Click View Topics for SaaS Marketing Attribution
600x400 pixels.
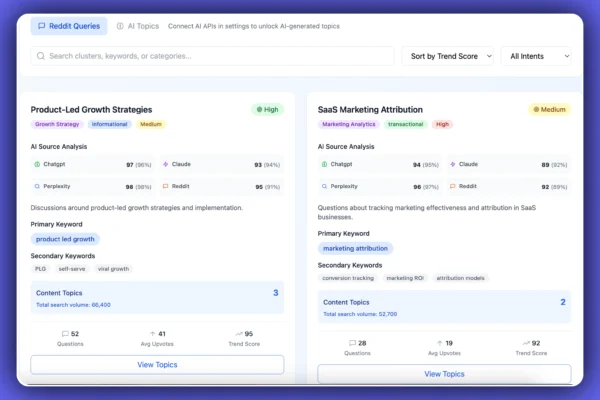pyautogui.click(x=444, y=374)
